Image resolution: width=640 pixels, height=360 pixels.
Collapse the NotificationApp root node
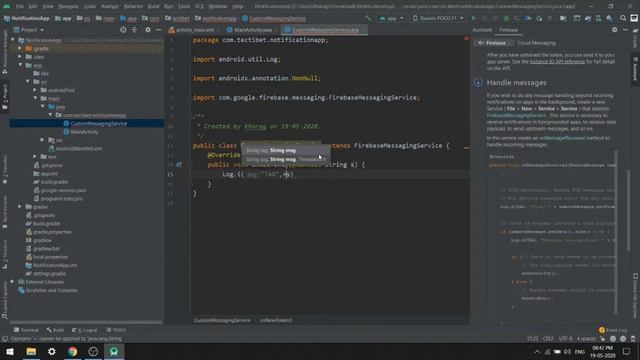[13, 40]
